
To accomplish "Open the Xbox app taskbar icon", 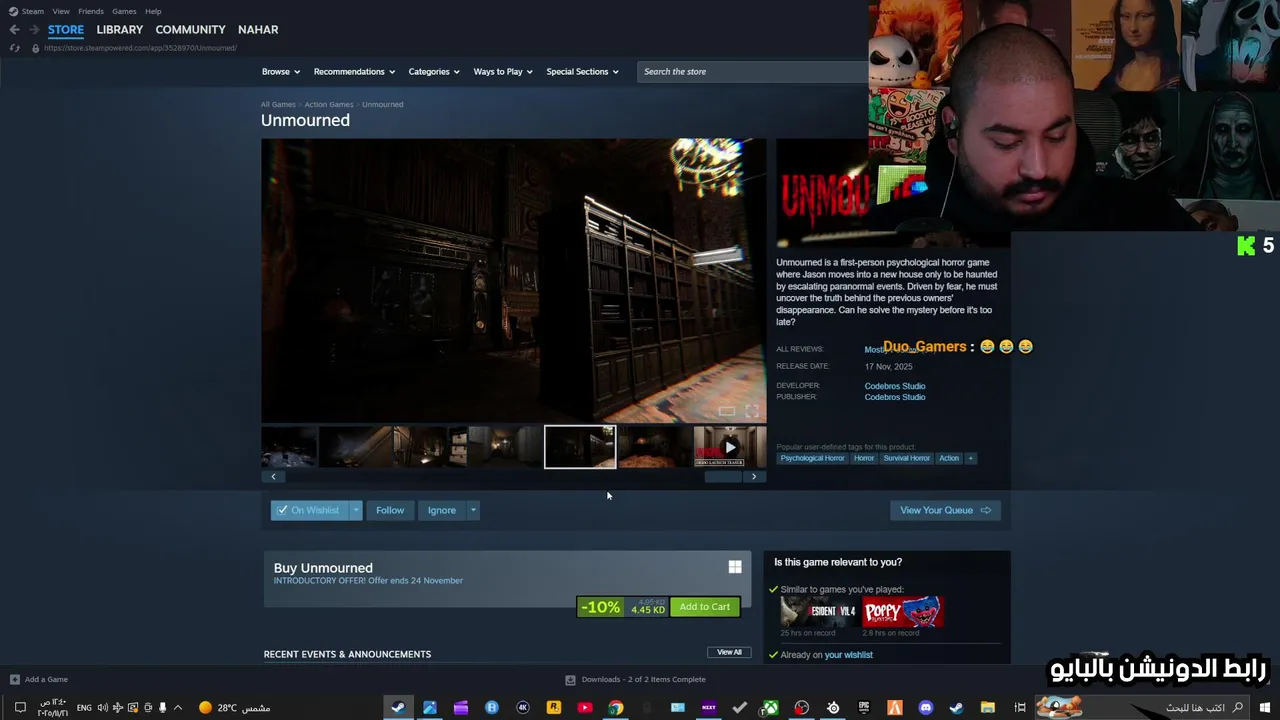I will pyautogui.click(x=771, y=708).
